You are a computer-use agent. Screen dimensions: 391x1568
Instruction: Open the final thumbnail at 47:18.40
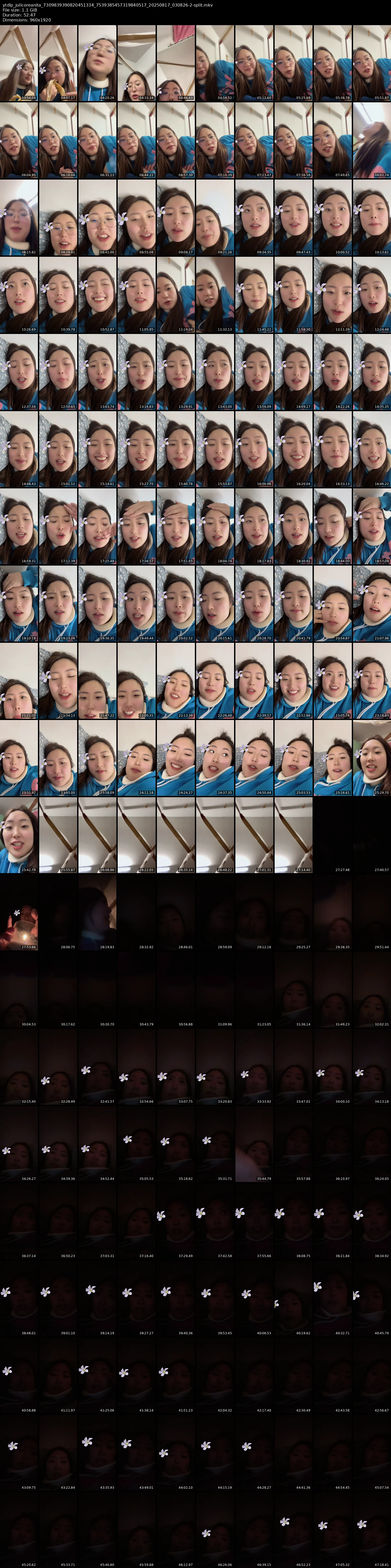(372, 1531)
